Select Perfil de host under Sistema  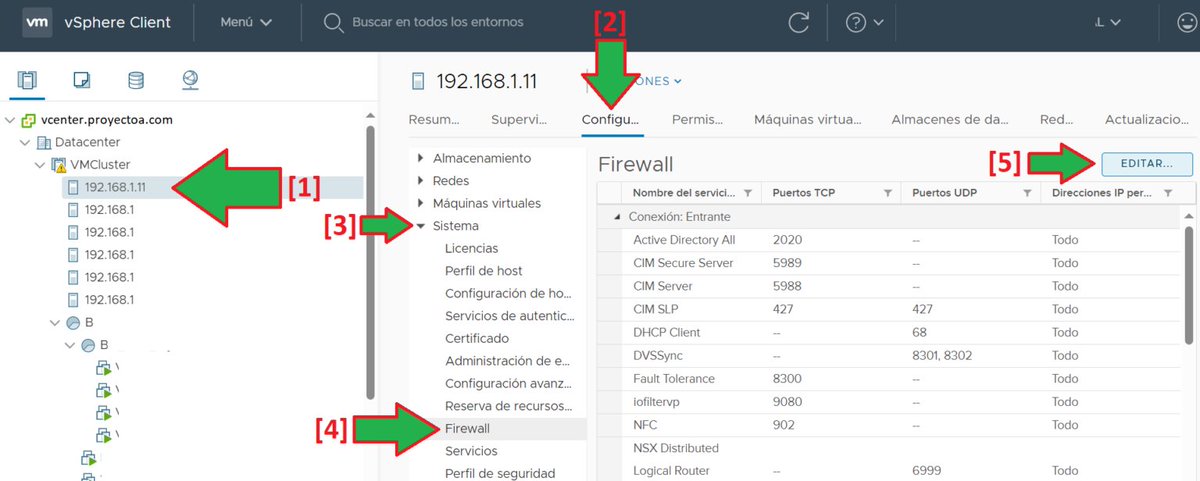tap(484, 271)
